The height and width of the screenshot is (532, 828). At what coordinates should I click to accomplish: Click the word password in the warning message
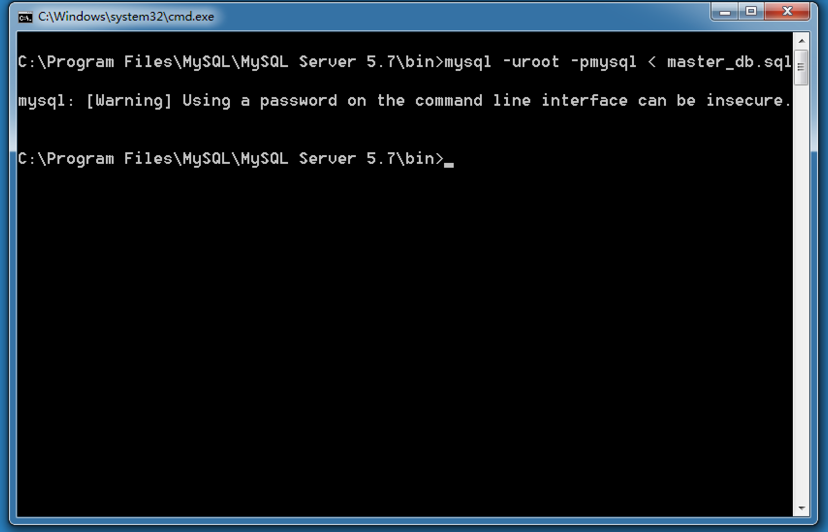298,101
